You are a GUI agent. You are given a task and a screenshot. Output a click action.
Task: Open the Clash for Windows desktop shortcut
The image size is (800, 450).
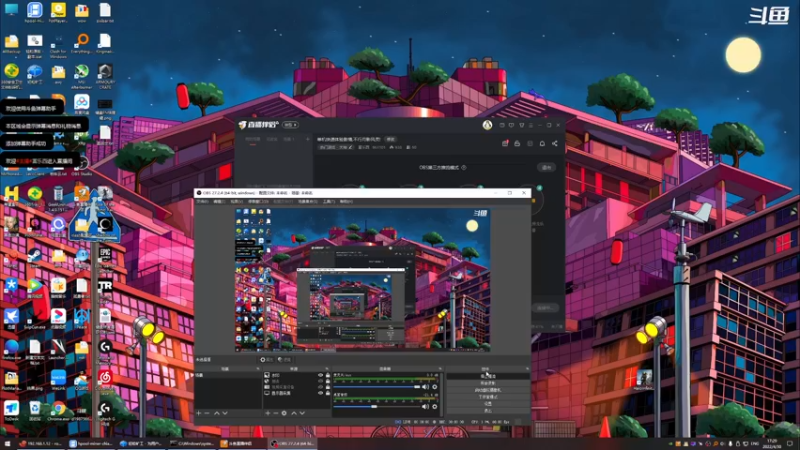click(x=58, y=45)
